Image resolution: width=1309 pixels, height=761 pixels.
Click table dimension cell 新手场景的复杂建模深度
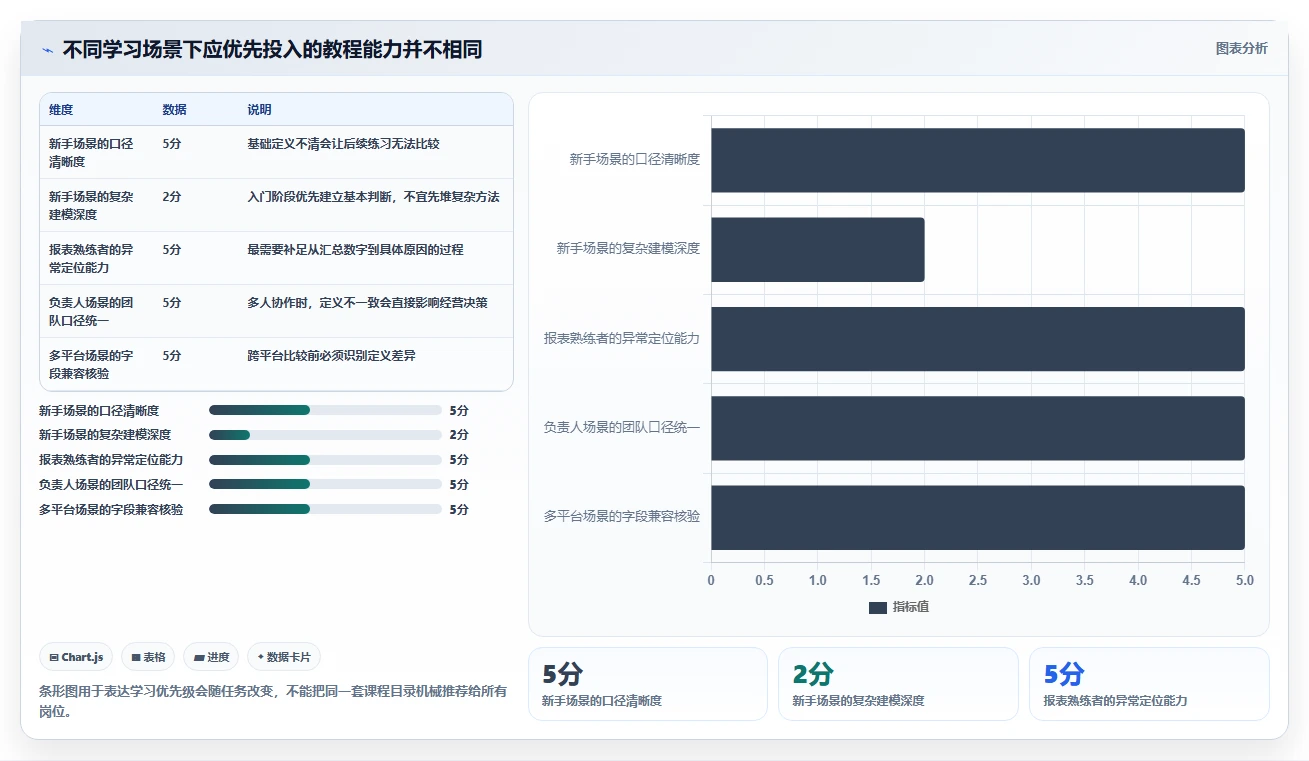[91, 206]
